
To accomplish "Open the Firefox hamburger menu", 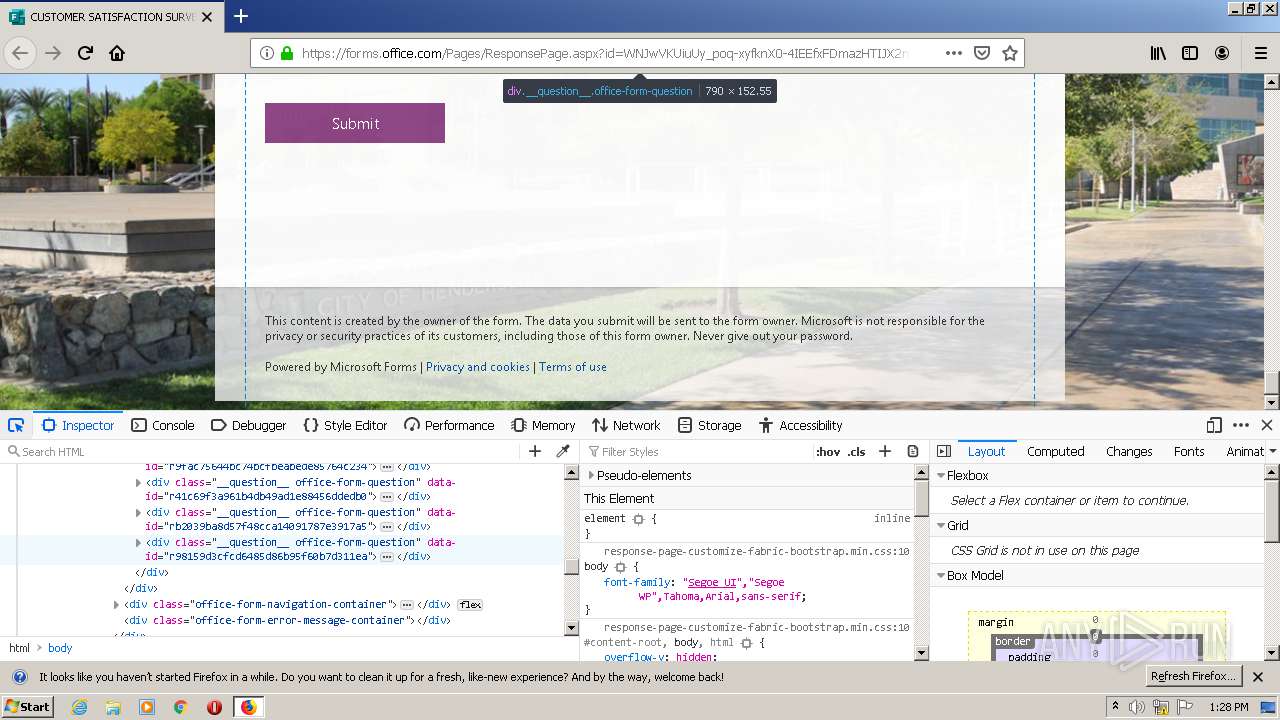I will [1260, 53].
